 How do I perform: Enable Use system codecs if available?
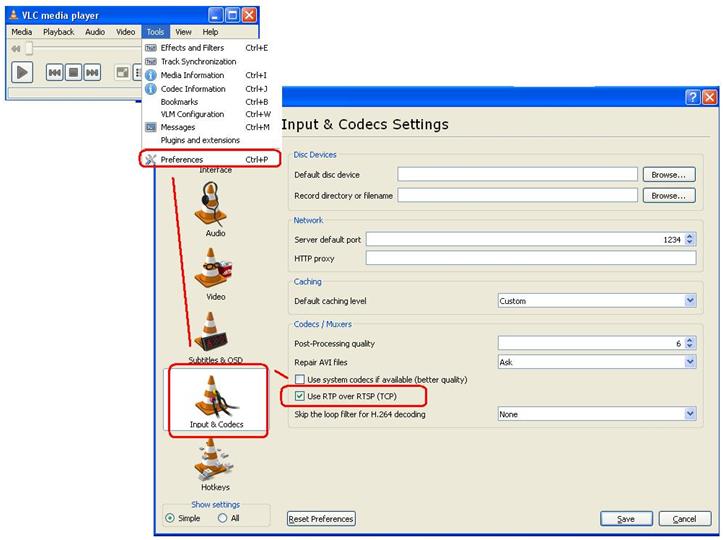click(x=300, y=379)
